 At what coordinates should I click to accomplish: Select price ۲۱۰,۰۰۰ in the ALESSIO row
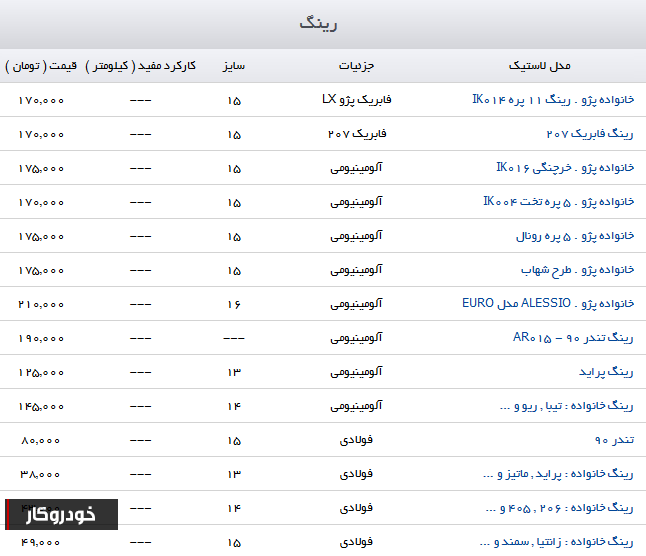point(41,304)
